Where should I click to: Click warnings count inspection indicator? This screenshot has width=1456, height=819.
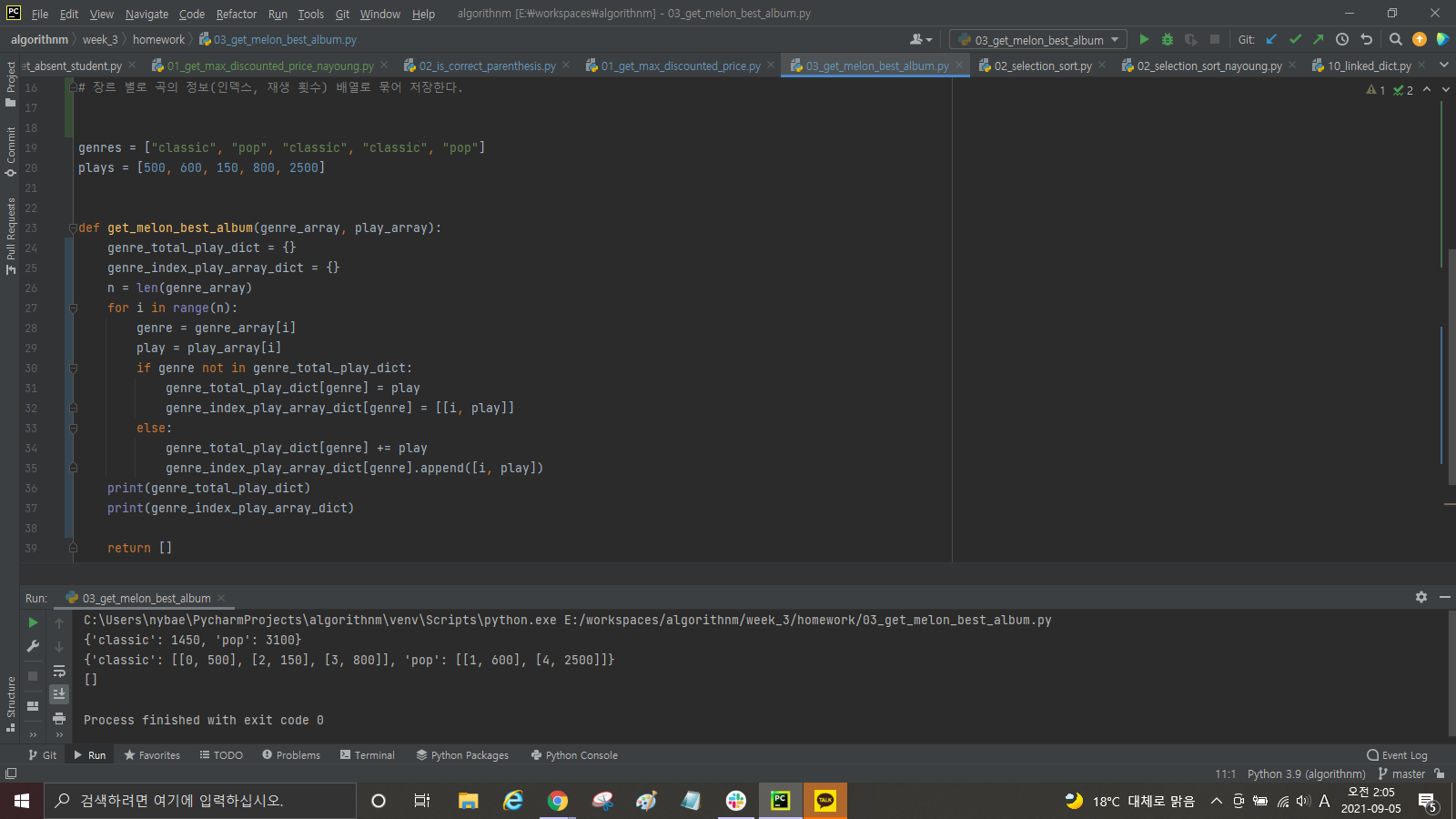pyautogui.click(x=1376, y=89)
